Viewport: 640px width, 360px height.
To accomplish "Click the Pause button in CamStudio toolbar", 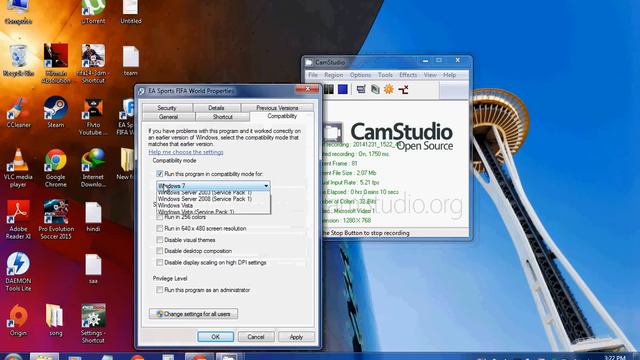I will click(x=329, y=89).
